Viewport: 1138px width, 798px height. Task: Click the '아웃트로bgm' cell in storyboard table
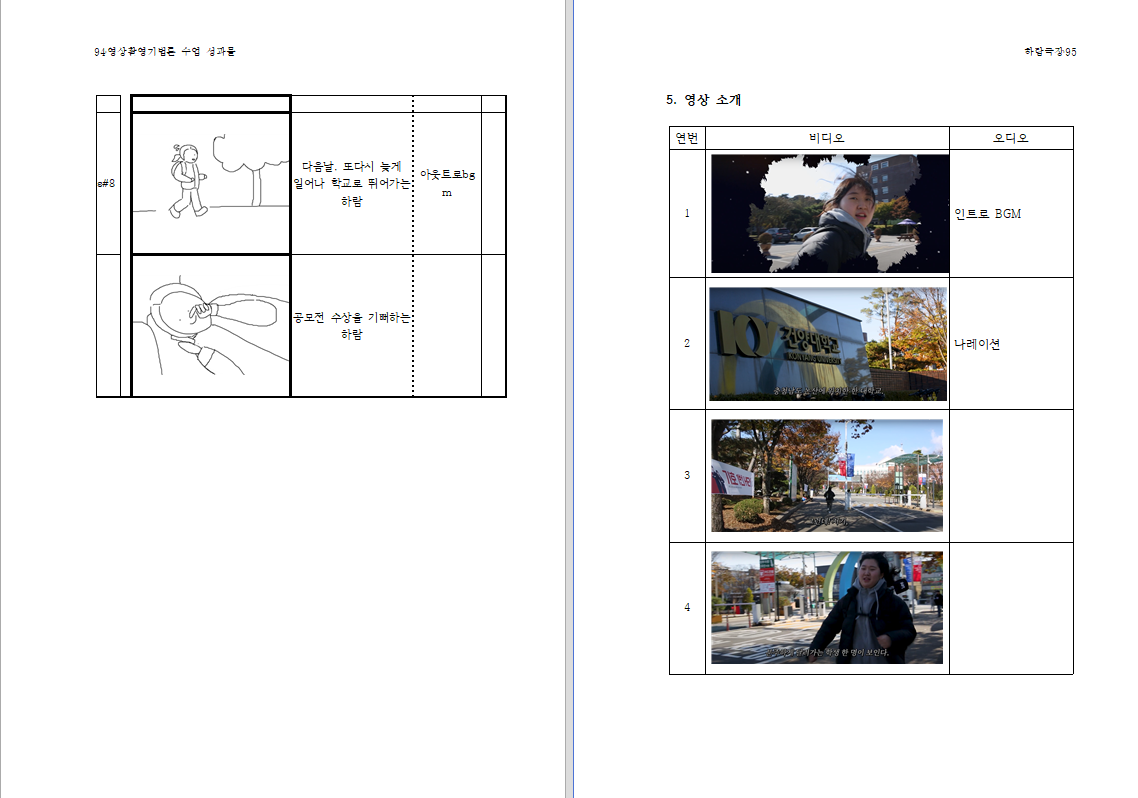click(446, 183)
